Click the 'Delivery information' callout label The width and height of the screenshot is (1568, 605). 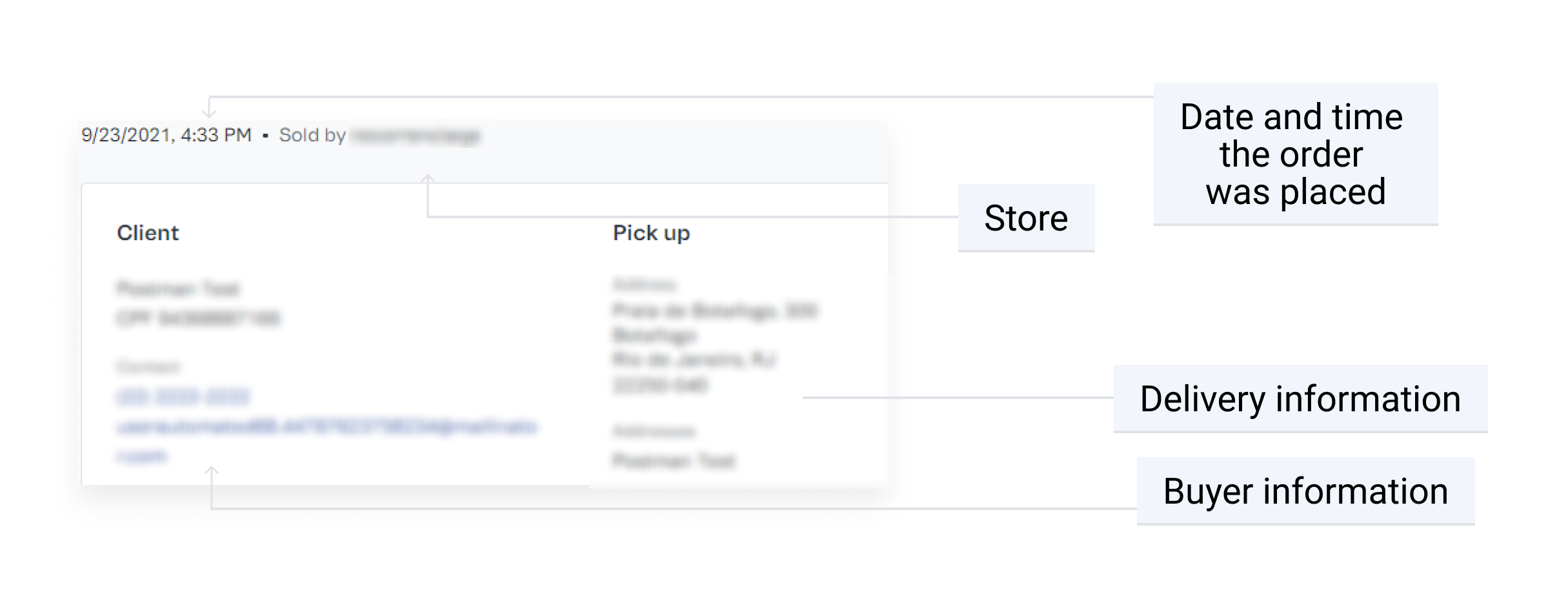(1300, 398)
